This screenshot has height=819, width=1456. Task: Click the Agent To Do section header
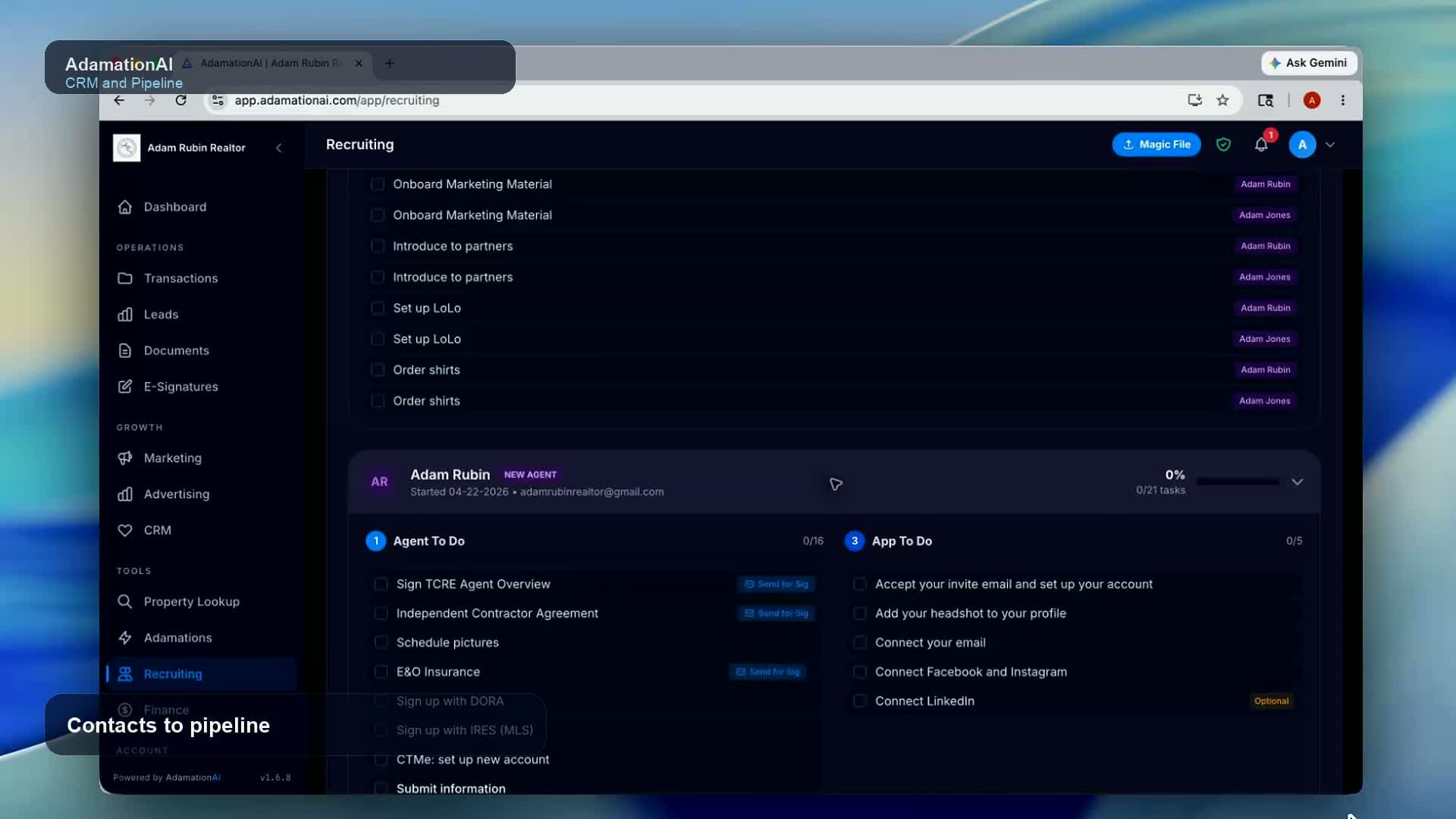tap(428, 541)
